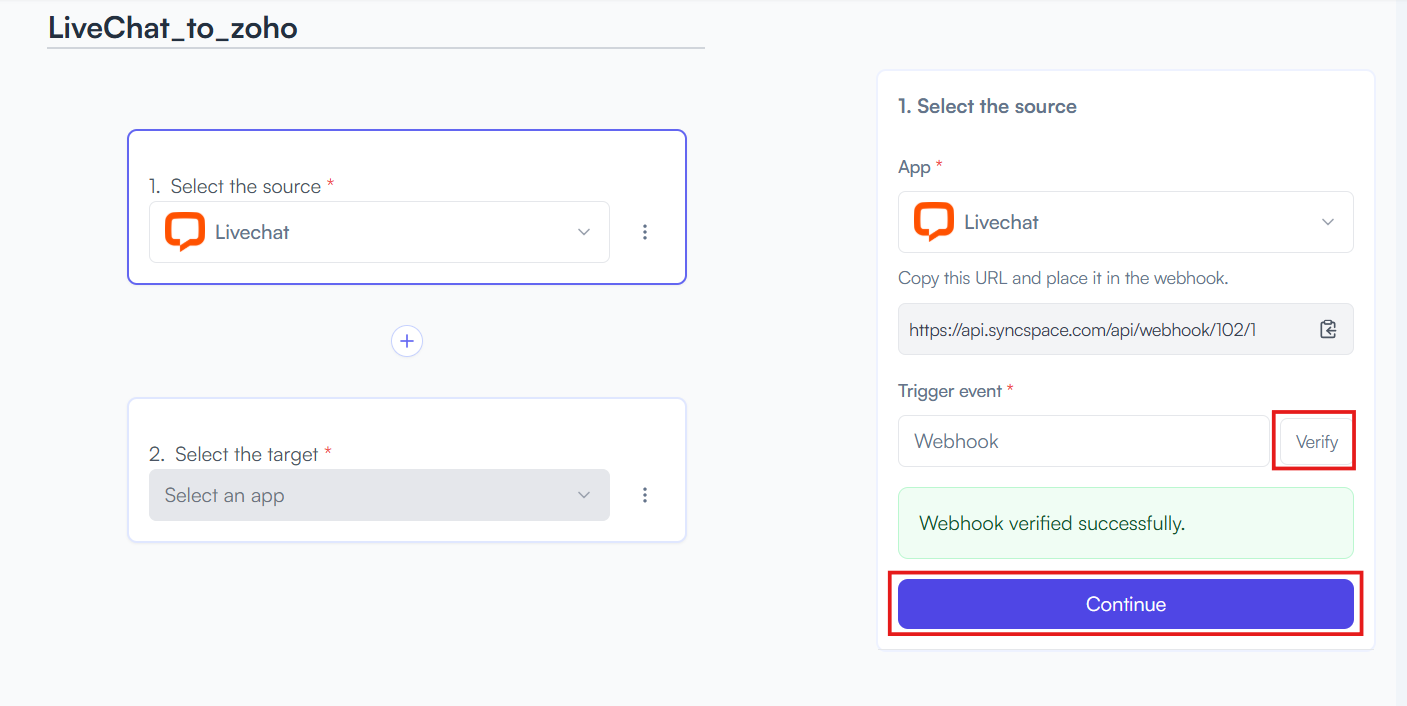Open the three-dot menu for source step
This screenshot has height=706, width=1407.
coord(645,232)
